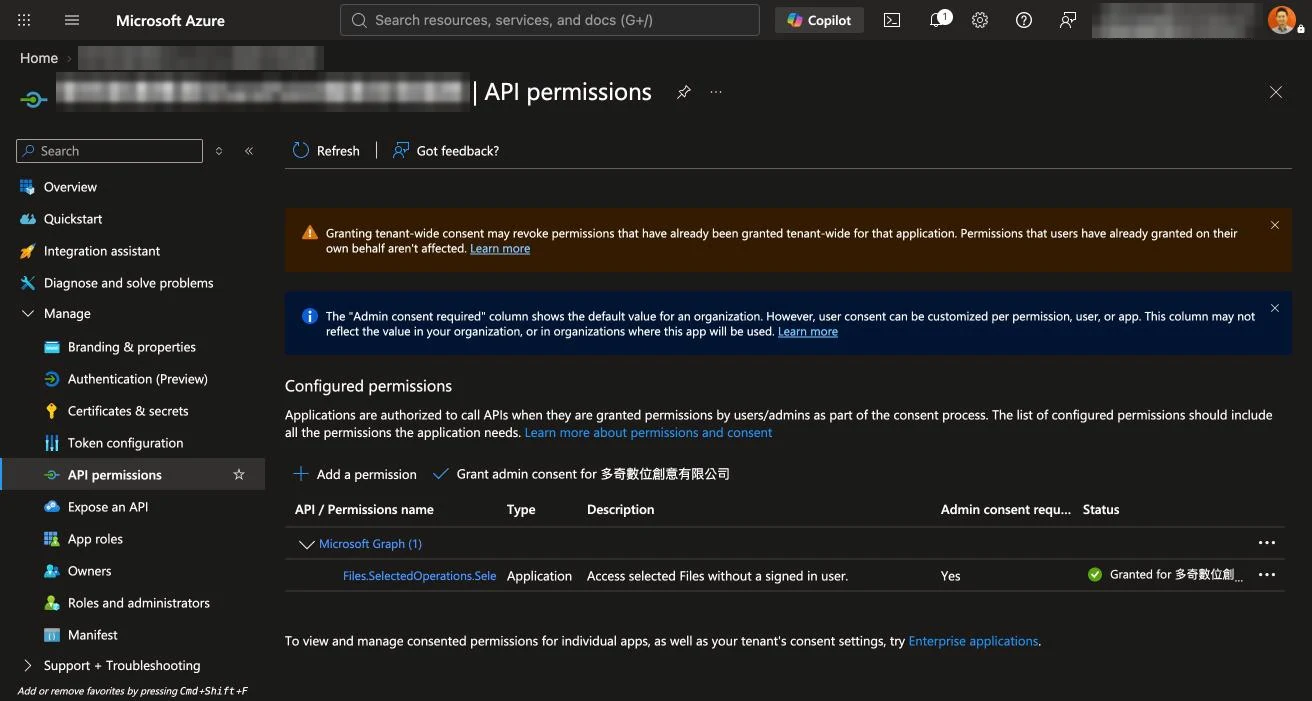Click the Type column header
The width and height of the screenshot is (1312, 701).
[x=521, y=509]
